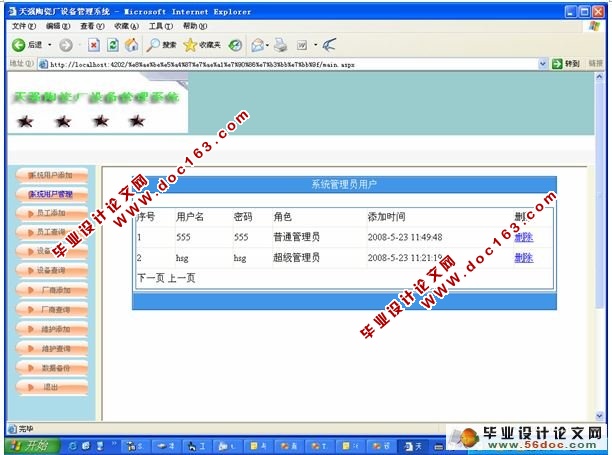Click 添加时间 column header
The image size is (612, 455).
386,217
